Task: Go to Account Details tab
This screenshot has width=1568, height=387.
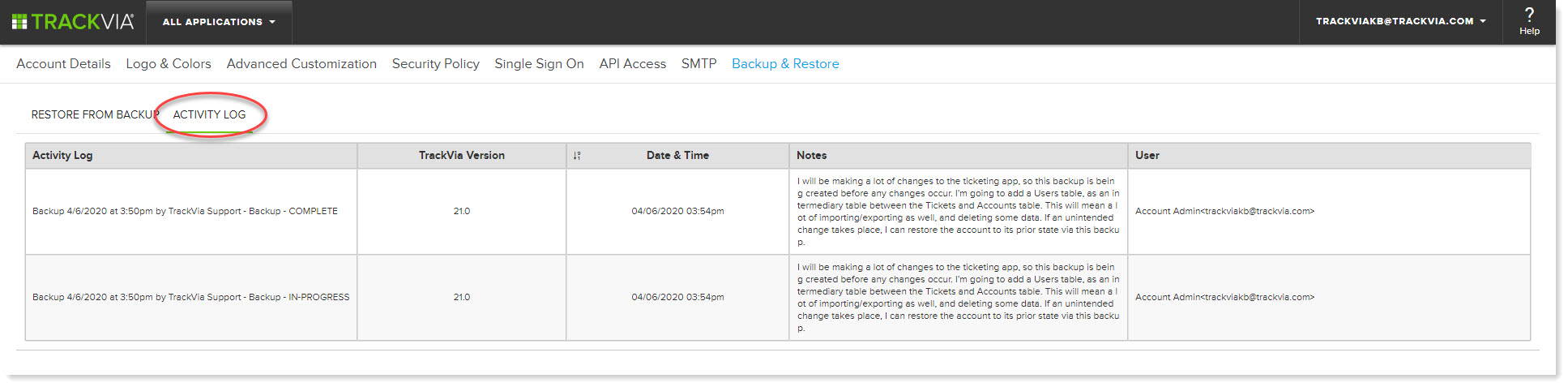Action: pyautogui.click(x=63, y=63)
